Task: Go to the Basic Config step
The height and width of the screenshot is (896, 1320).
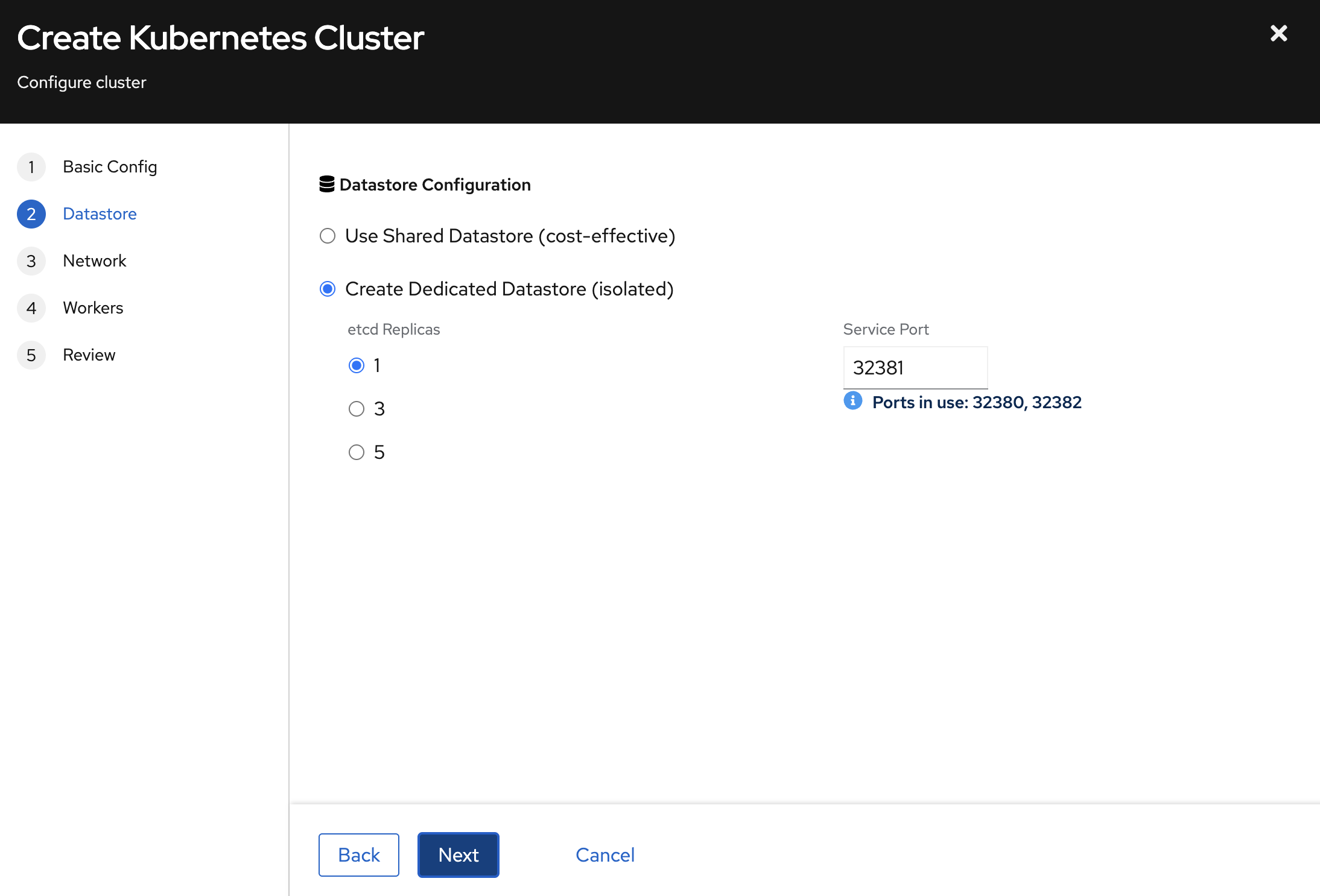Action: 110,167
